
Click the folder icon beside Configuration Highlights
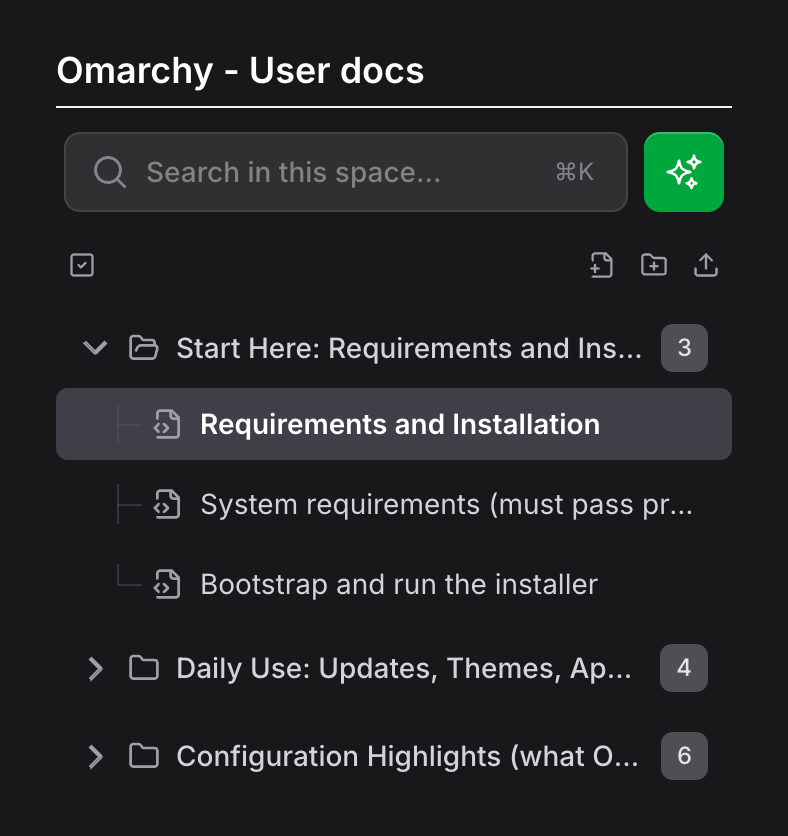(144, 756)
